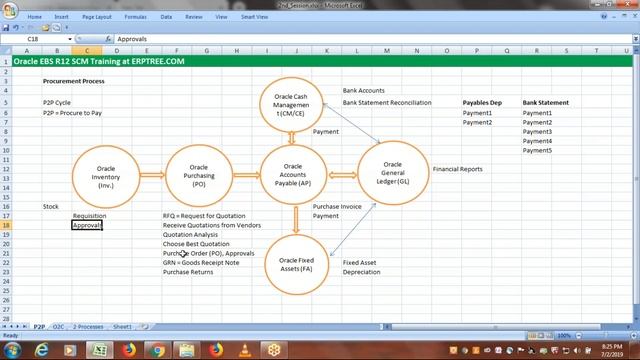
Task: Select the P2P sheet tab
Action: click(39, 327)
